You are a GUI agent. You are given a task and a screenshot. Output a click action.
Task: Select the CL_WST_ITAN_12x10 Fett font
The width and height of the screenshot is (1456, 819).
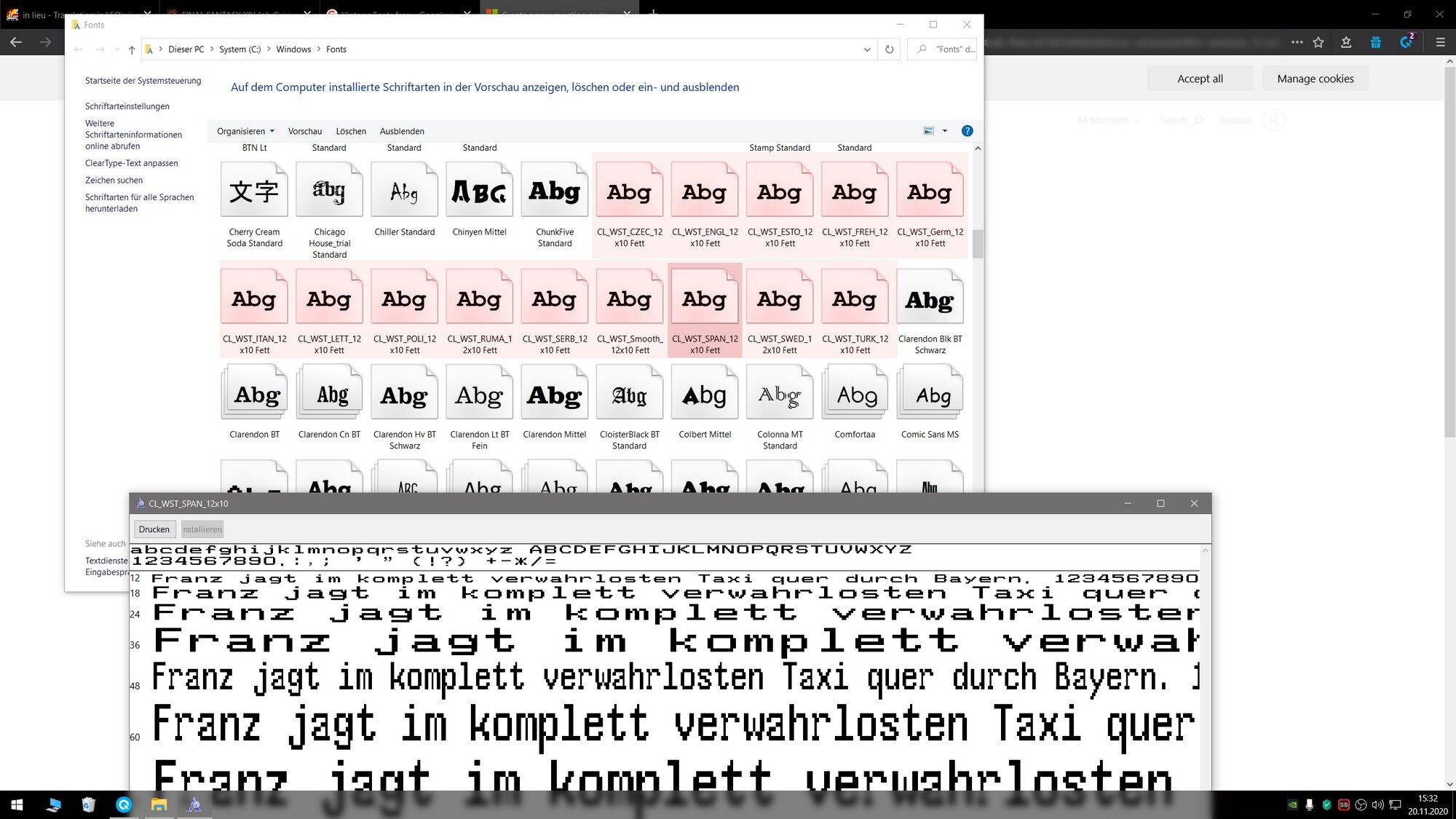pyautogui.click(x=254, y=297)
